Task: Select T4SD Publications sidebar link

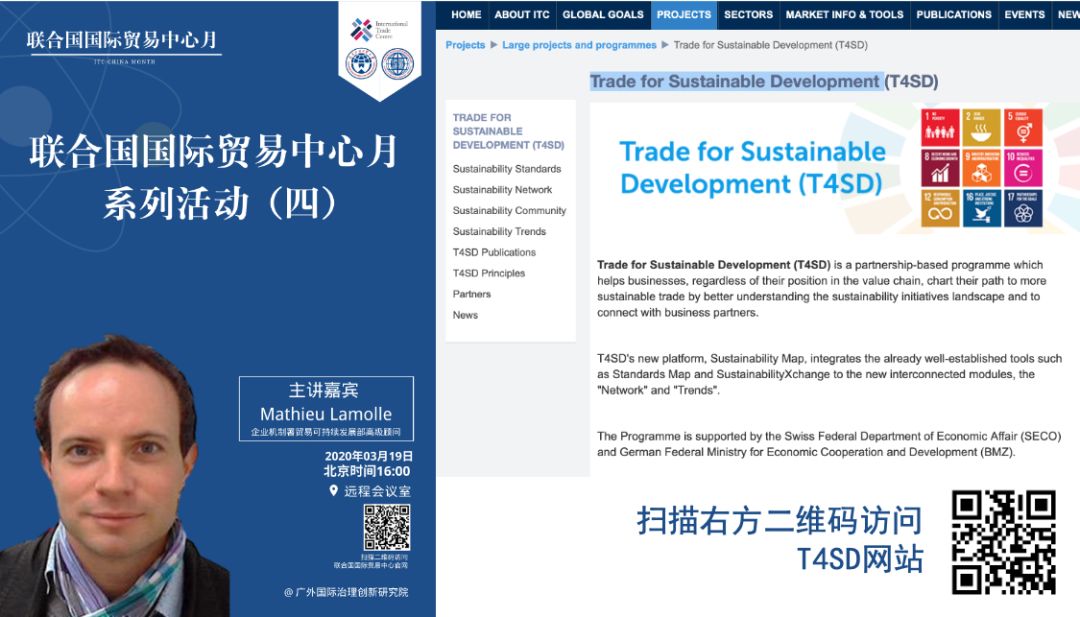Action: click(x=494, y=252)
